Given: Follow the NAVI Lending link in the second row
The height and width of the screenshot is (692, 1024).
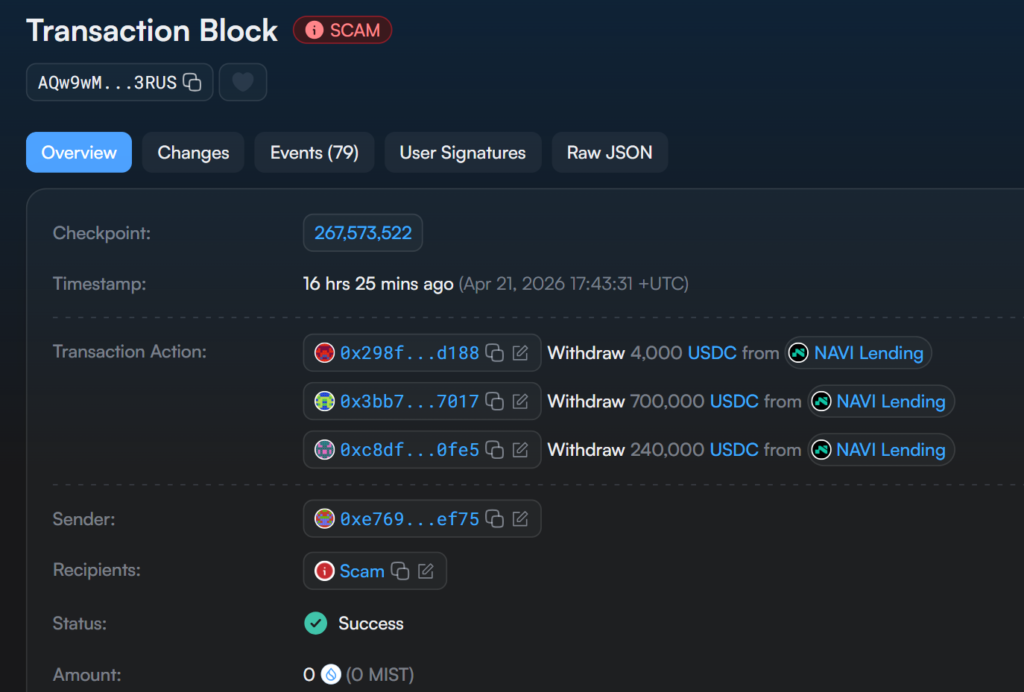Looking at the screenshot, I should point(890,401).
